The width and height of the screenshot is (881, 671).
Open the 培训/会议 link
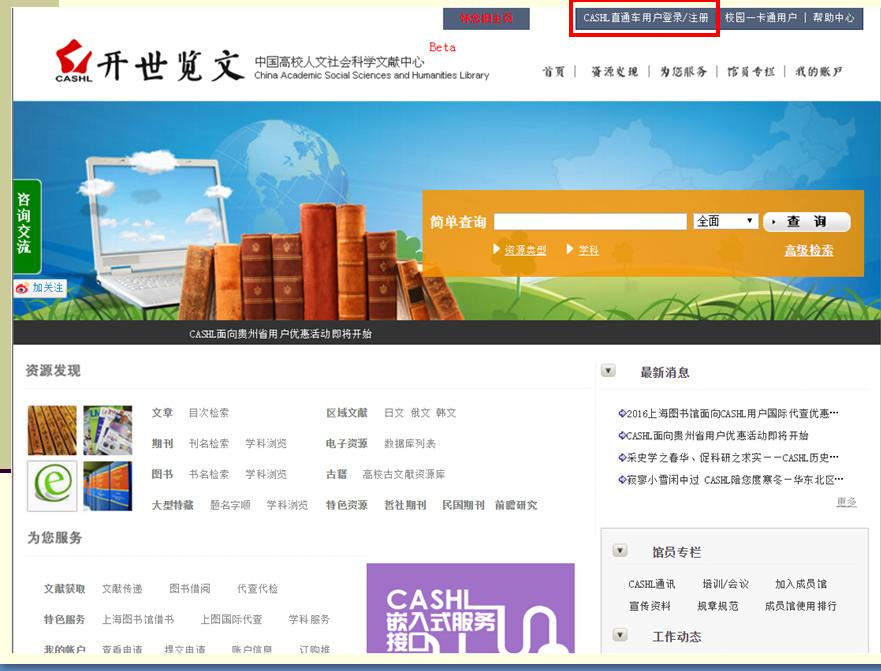point(726,584)
